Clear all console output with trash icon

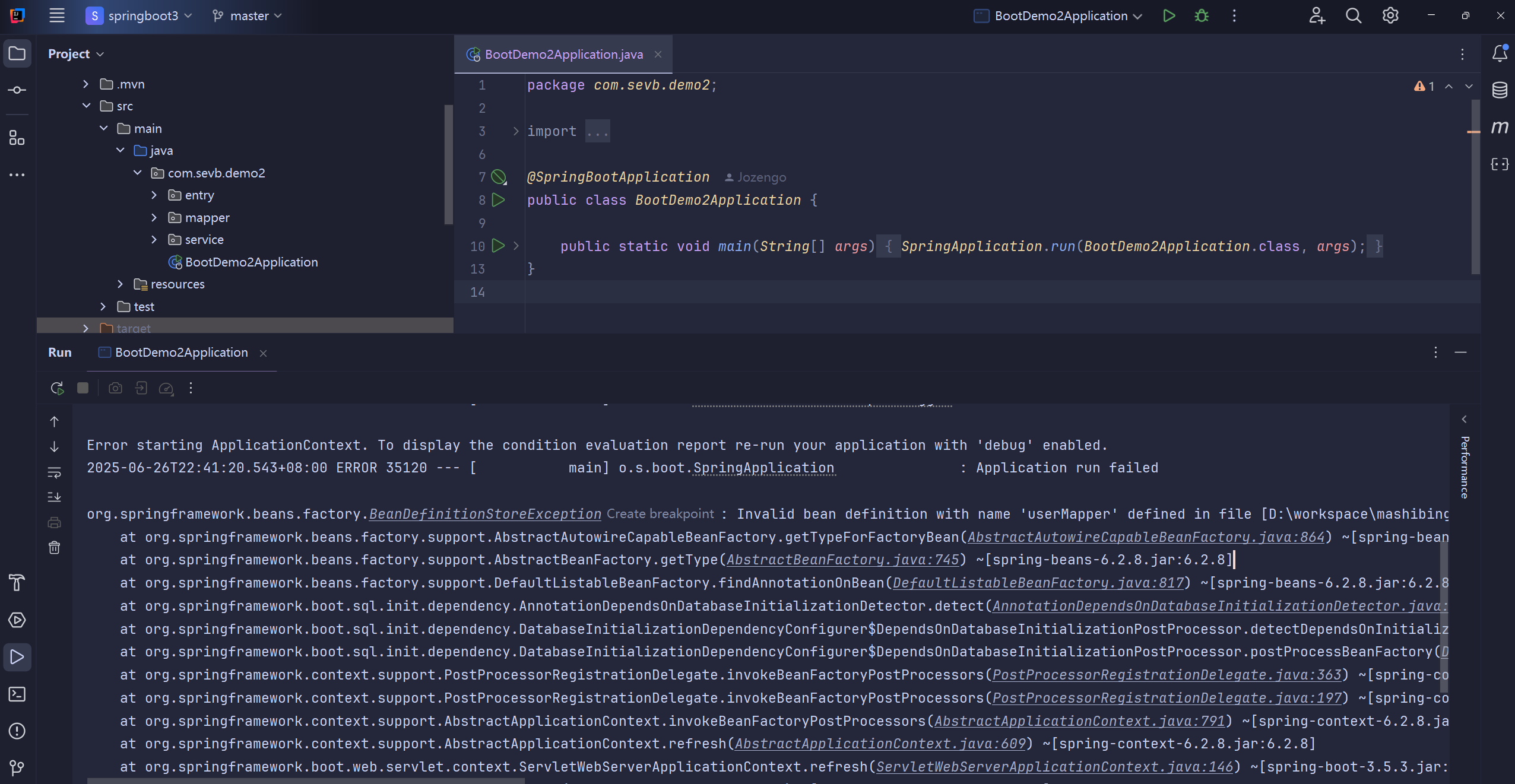[x=54, y=548]
